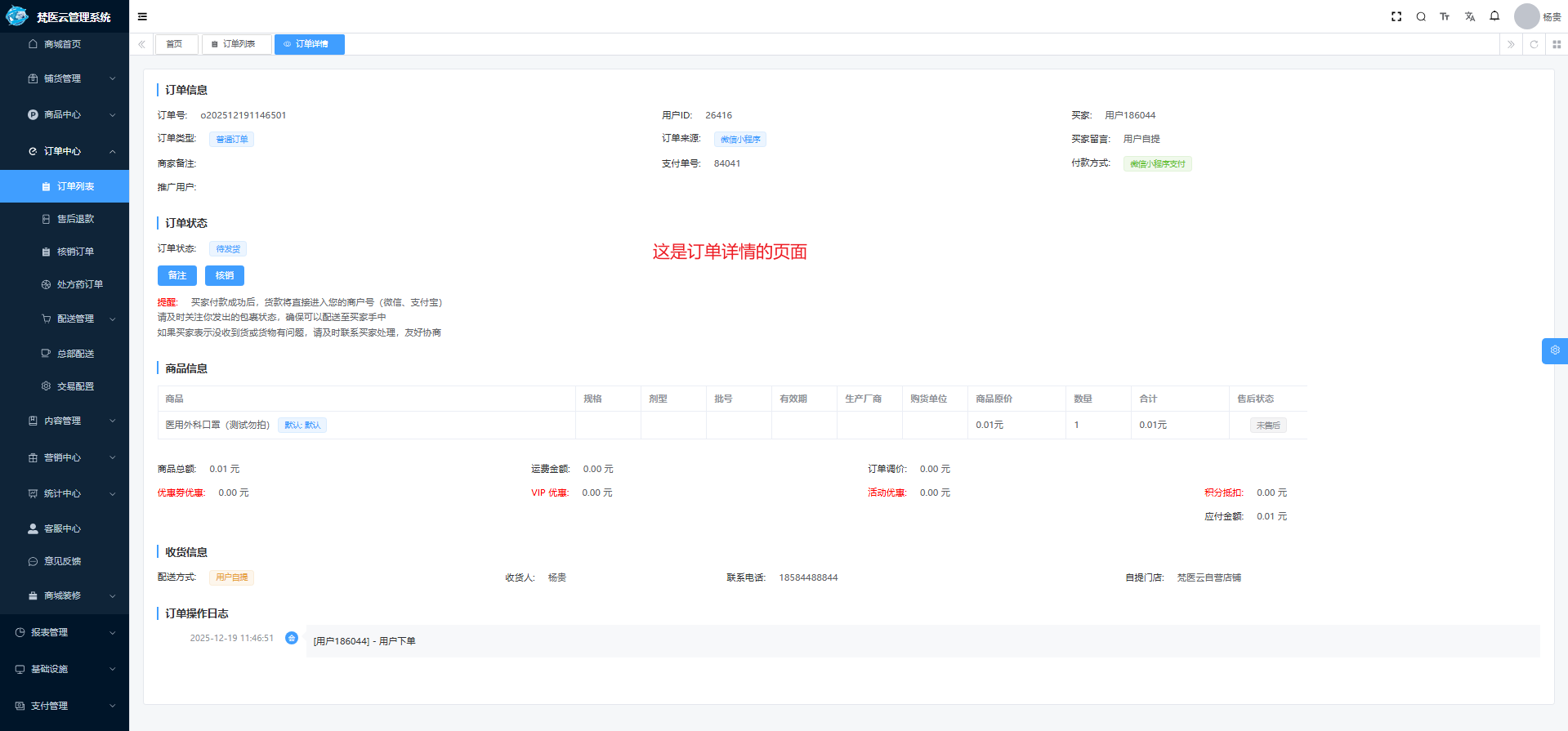Expand 支付管理 sidebar menu
The width and height of the screenshot is (1568, 731).
65,706
